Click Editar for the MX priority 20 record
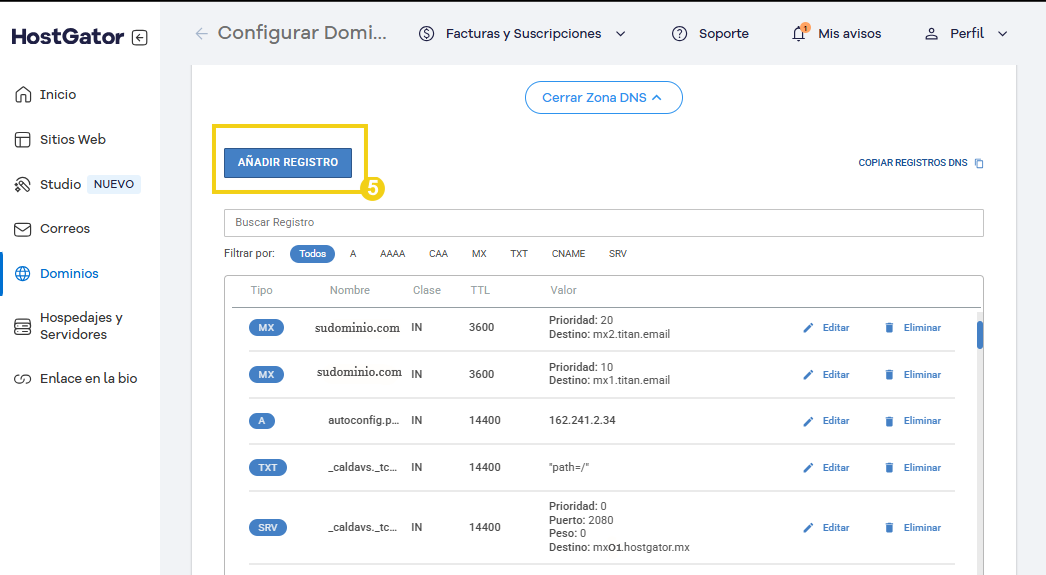 tap(835, 328)
